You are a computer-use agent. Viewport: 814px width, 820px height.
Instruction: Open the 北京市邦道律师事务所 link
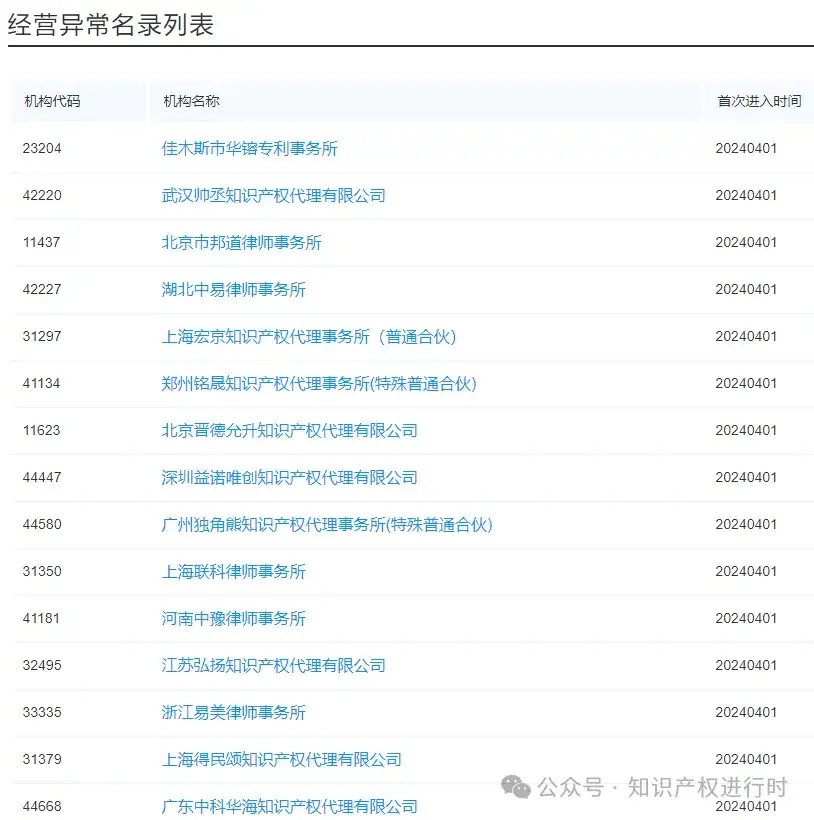[242, 243]
